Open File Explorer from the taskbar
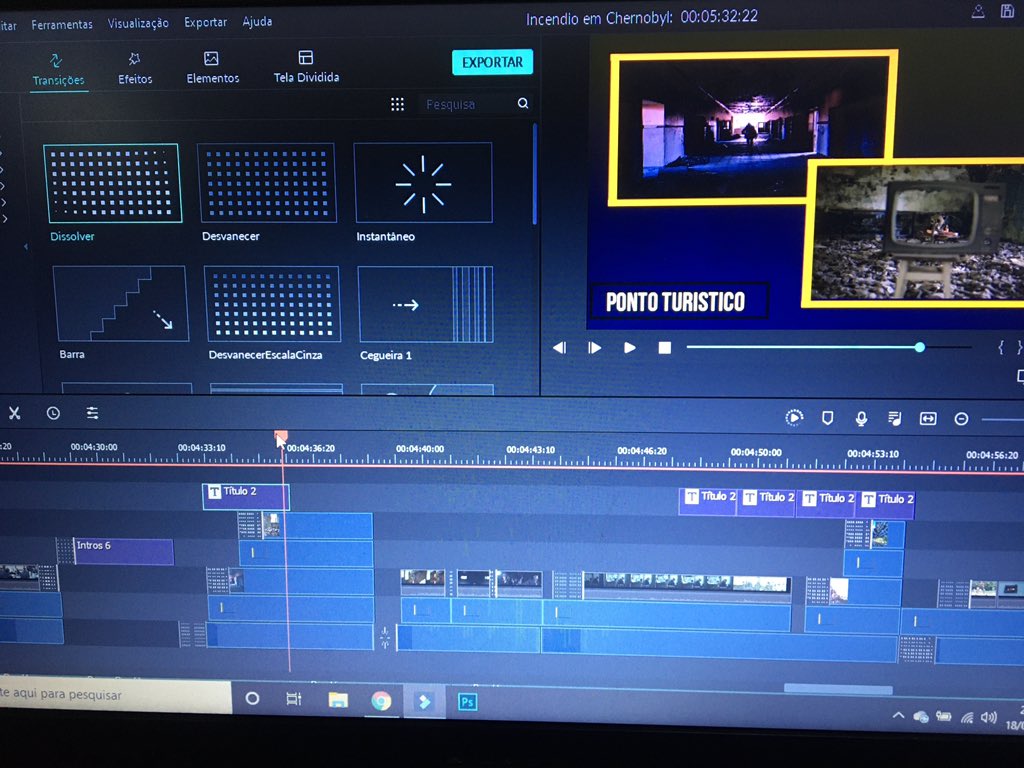1024x768 pixels. (x=338, y=700)
